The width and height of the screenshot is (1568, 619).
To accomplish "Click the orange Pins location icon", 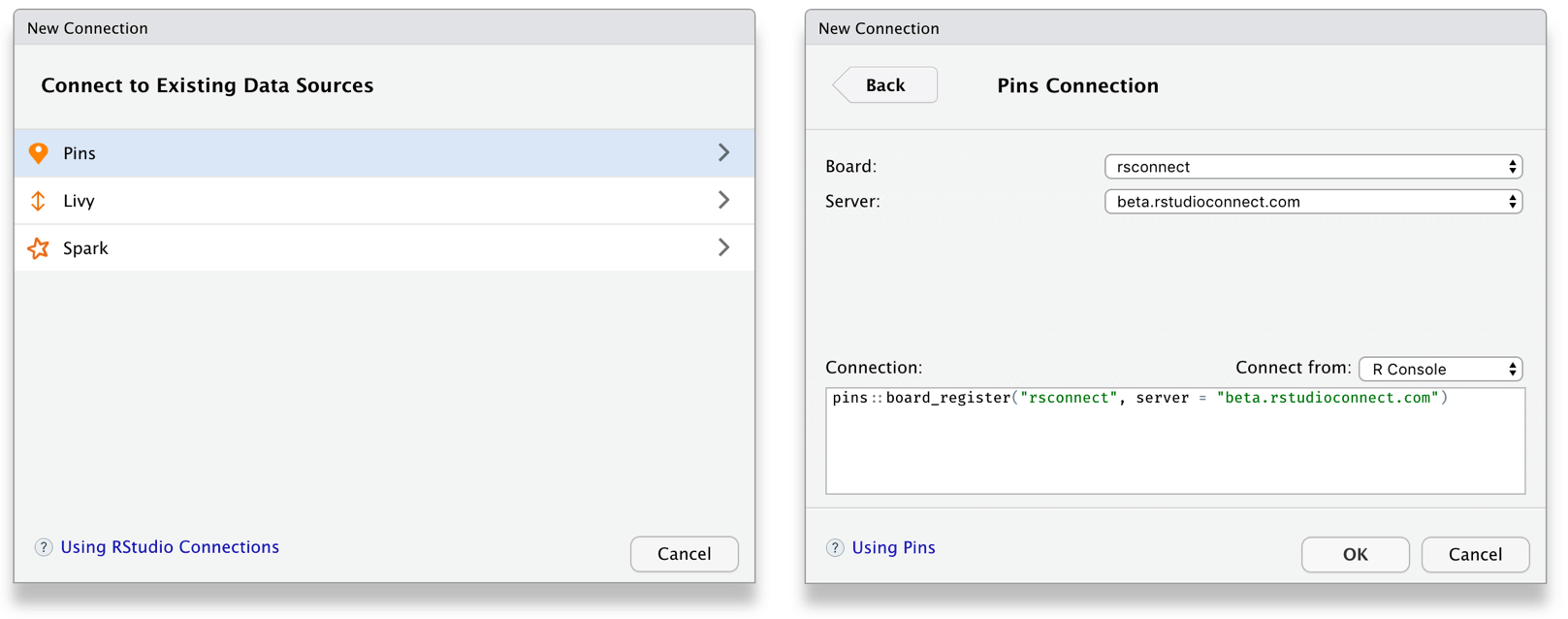I will [x=38, y=153].
